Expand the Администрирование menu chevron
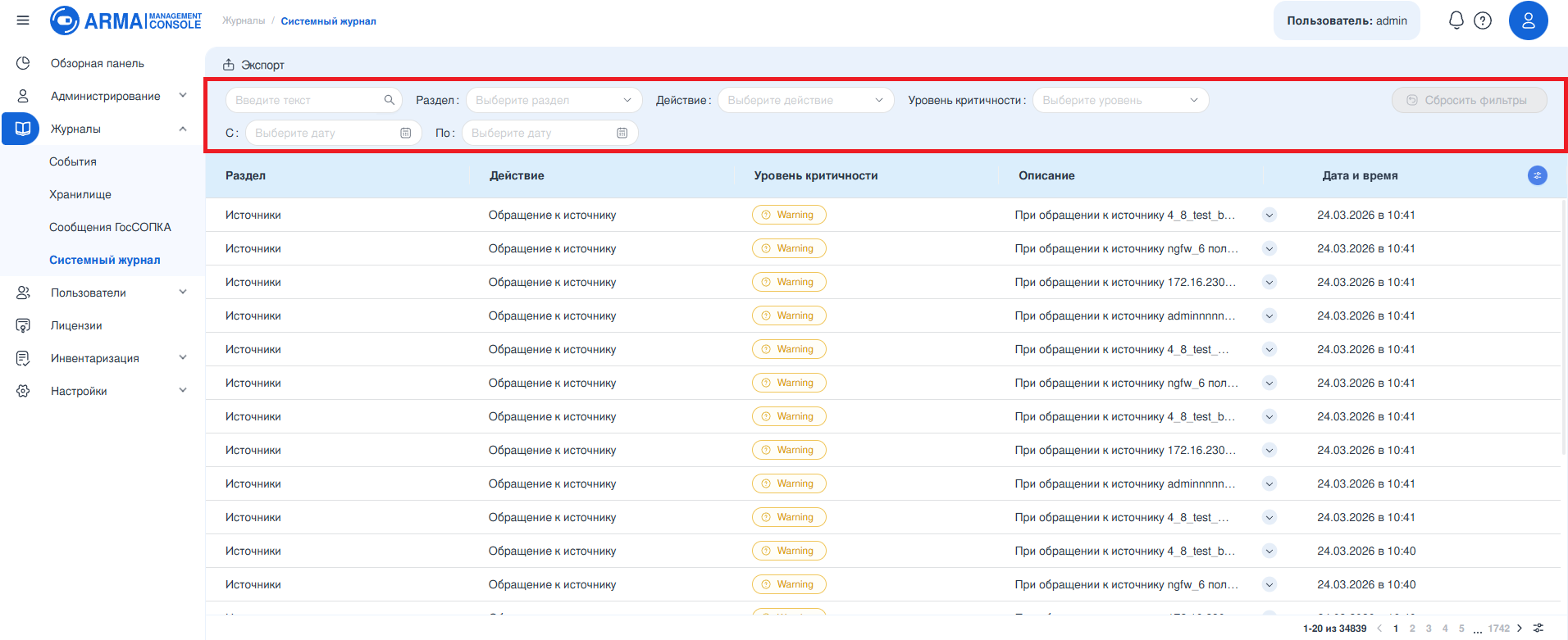Viewport: 1568px width, 640px height. (x=183, y=95)
